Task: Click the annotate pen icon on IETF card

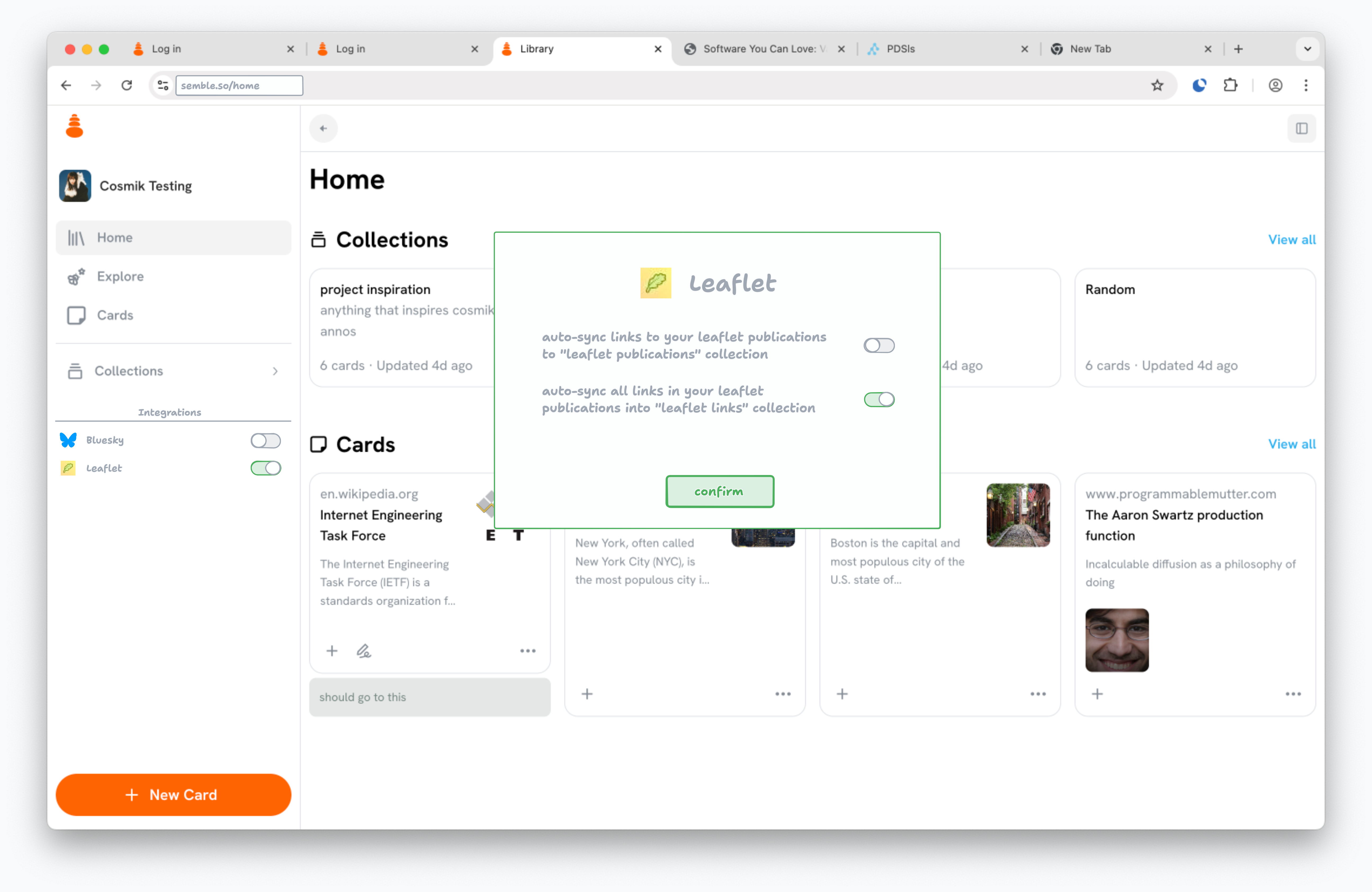Action: pyautogui.click(x=363, y=651)
